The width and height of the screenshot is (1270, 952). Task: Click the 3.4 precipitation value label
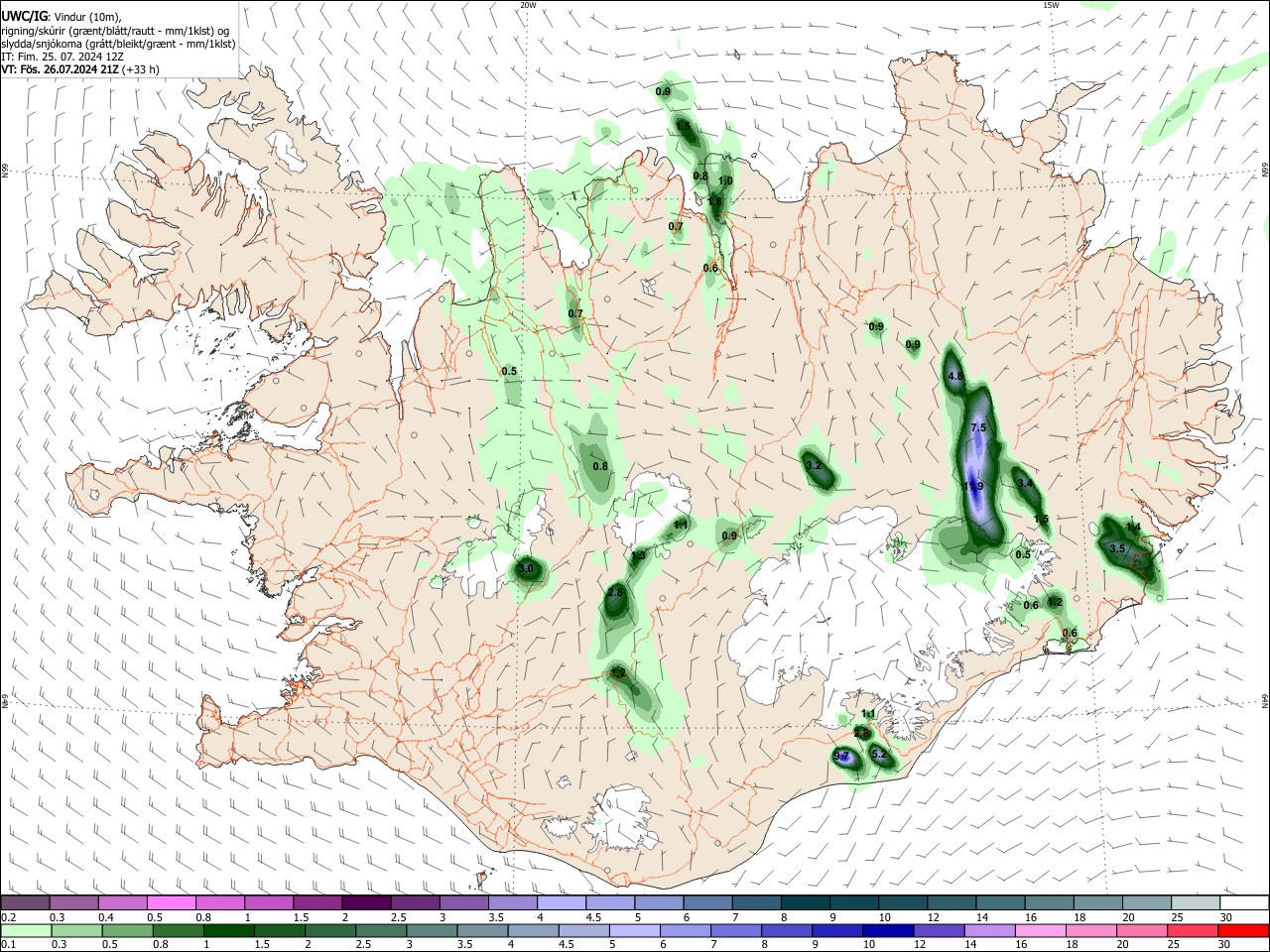pyautogui.click(x=1025, y=483)
